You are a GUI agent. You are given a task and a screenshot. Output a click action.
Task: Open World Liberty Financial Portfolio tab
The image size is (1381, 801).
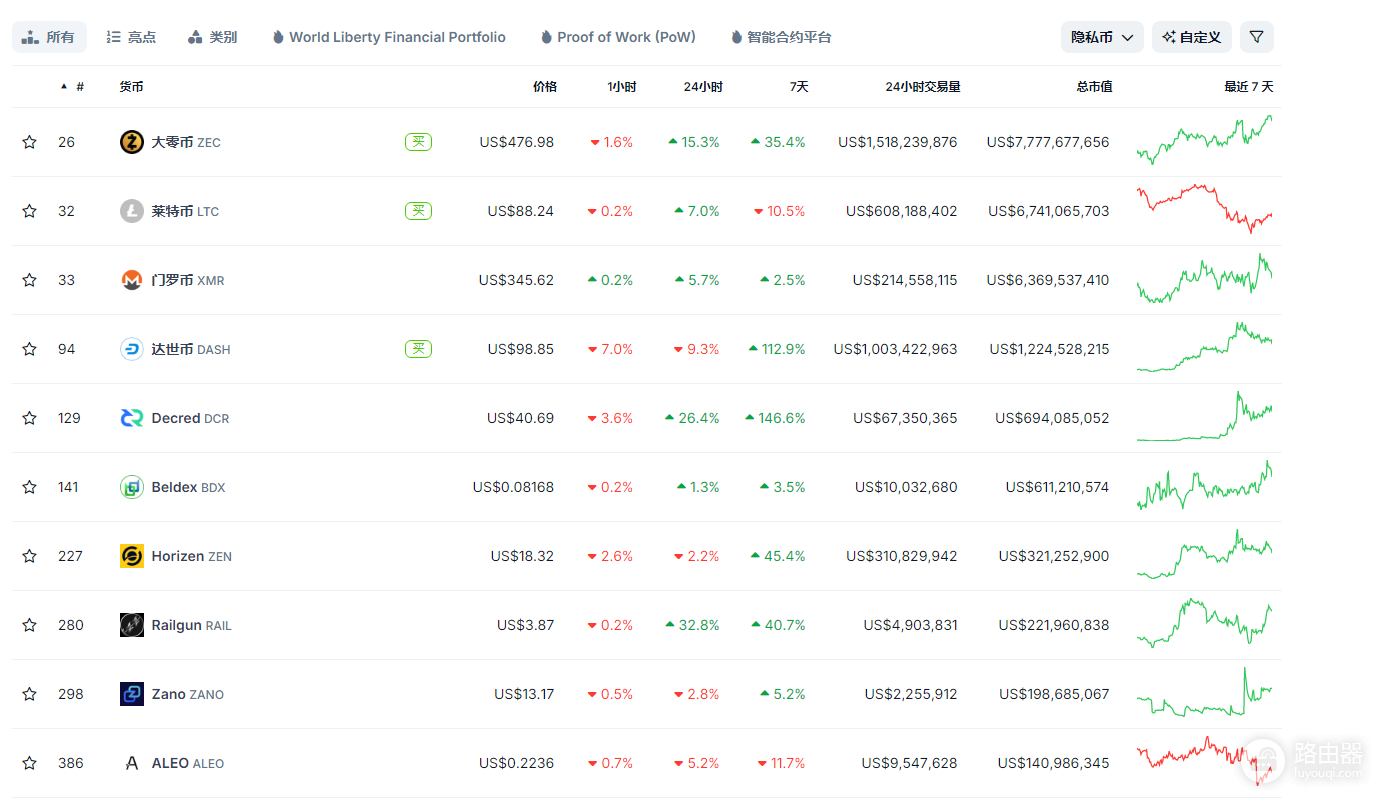click(x=389, y=37)
